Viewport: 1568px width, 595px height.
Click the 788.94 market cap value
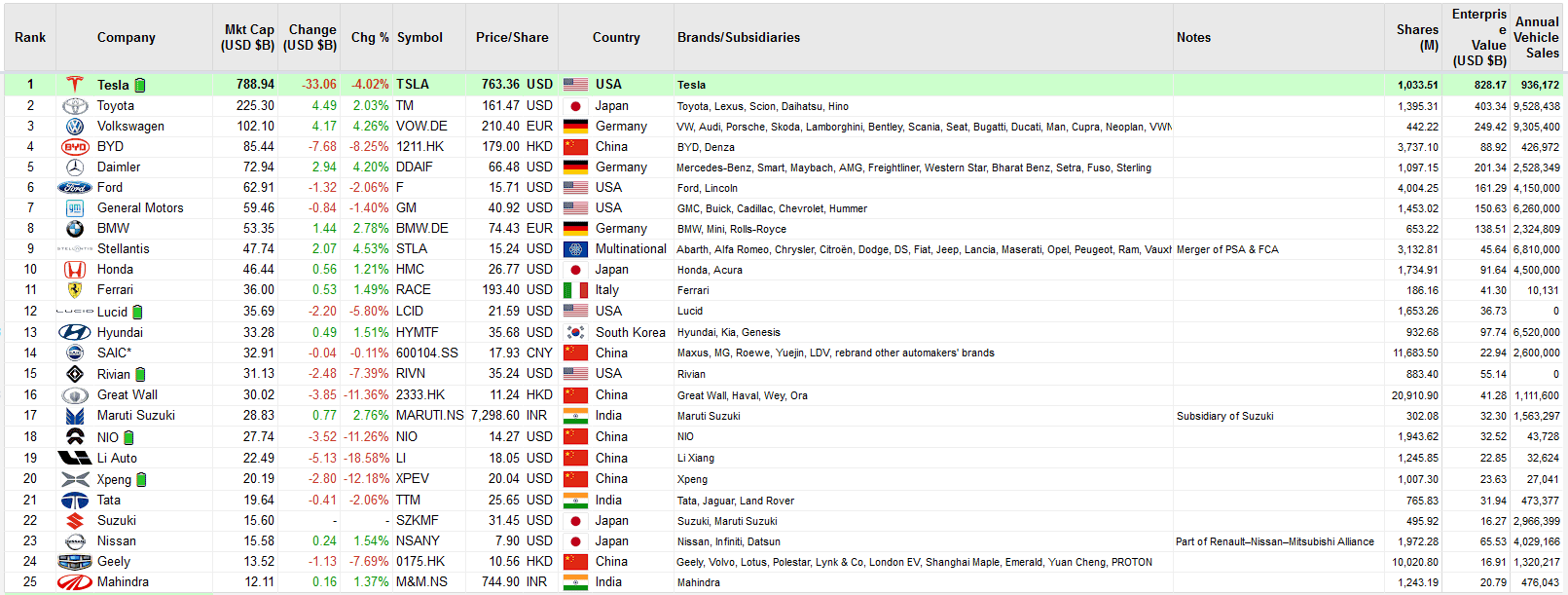coord(255,85)
